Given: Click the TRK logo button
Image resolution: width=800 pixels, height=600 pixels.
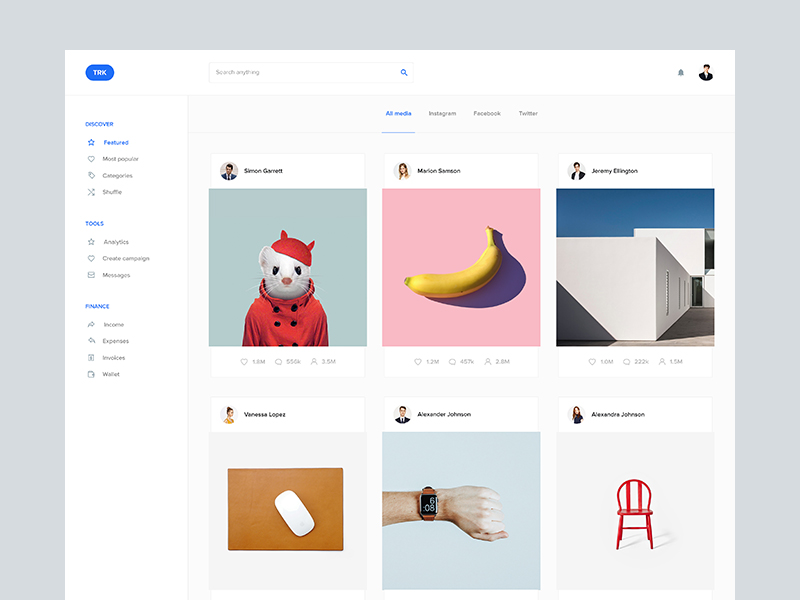Looking at the screenshot, I should tap(100, 72).
